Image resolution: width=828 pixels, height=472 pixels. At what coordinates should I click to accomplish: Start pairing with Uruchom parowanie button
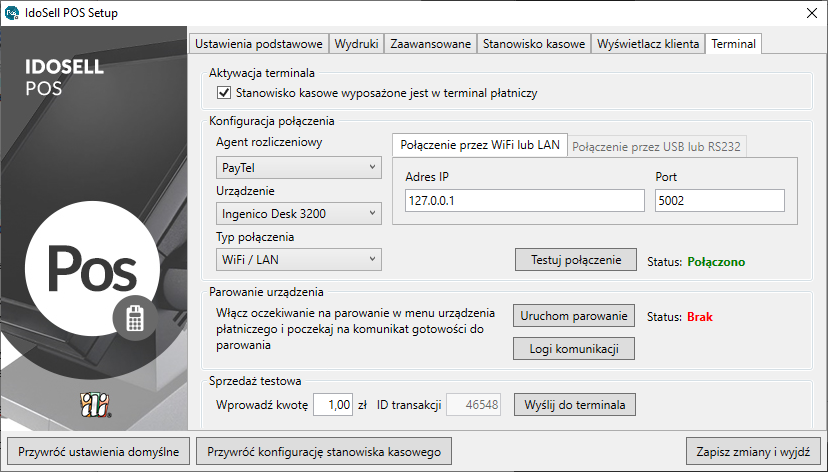click(x=574, y=316)
